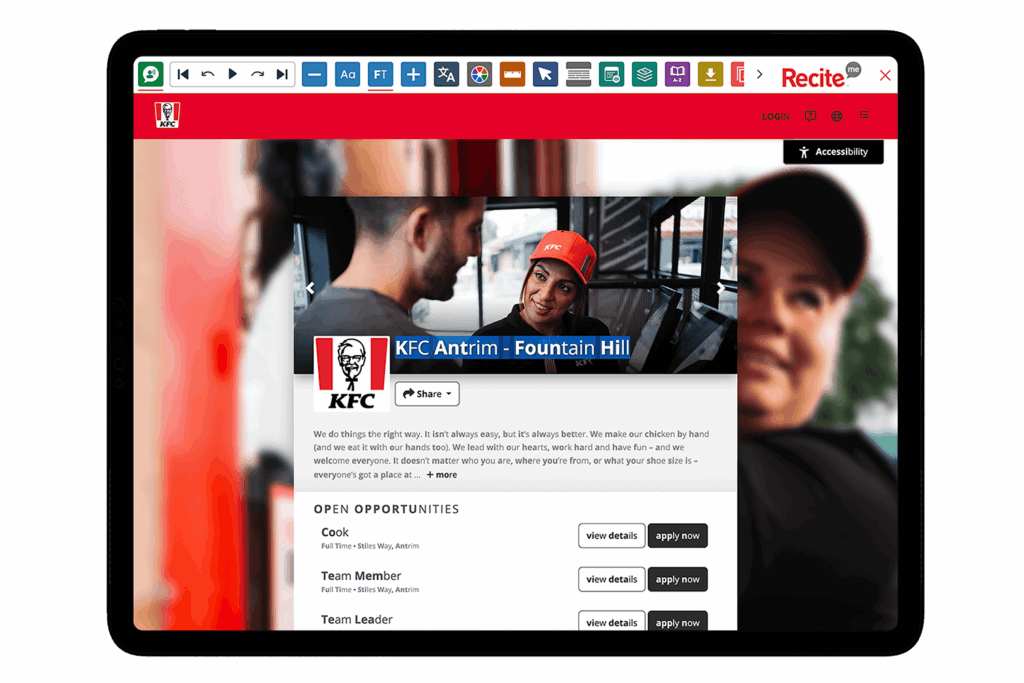
Task: Open the translation tool on the Recite toolbar
Action: tap(446, 74)
